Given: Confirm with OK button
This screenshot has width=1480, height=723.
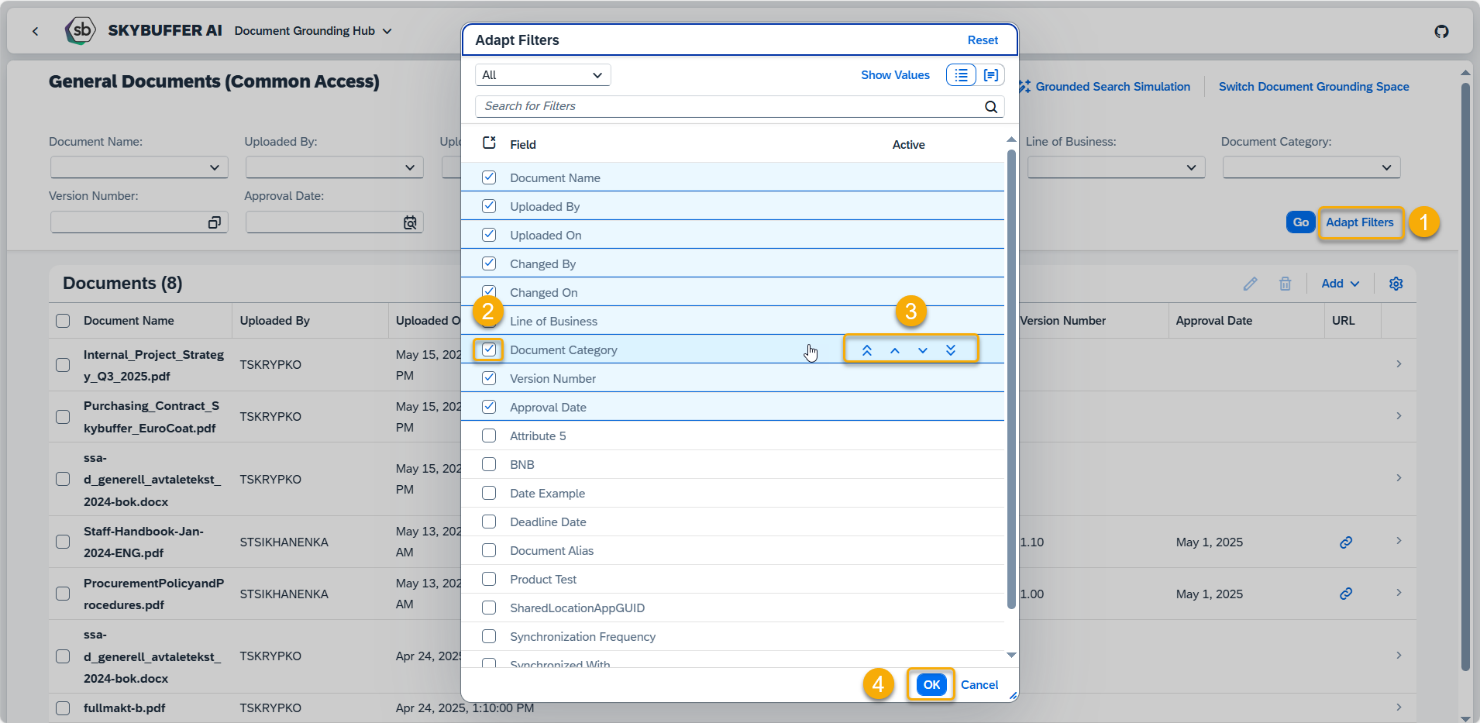Looking at the screenshot, I should 932,685.
